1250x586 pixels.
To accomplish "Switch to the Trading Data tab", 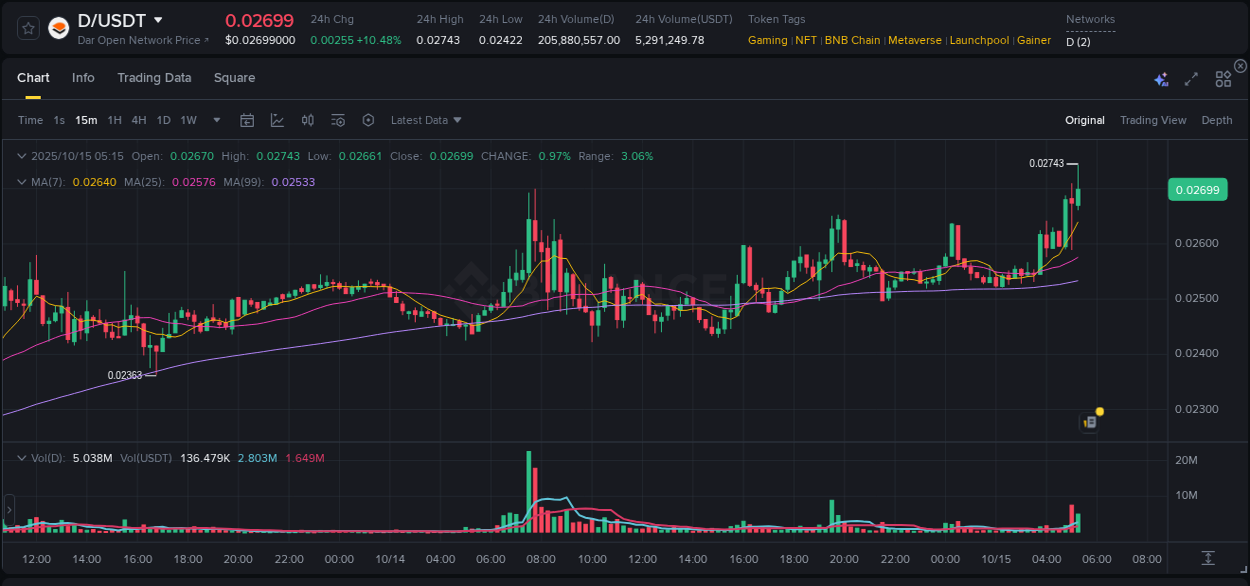I will click(x=154, y=77).
